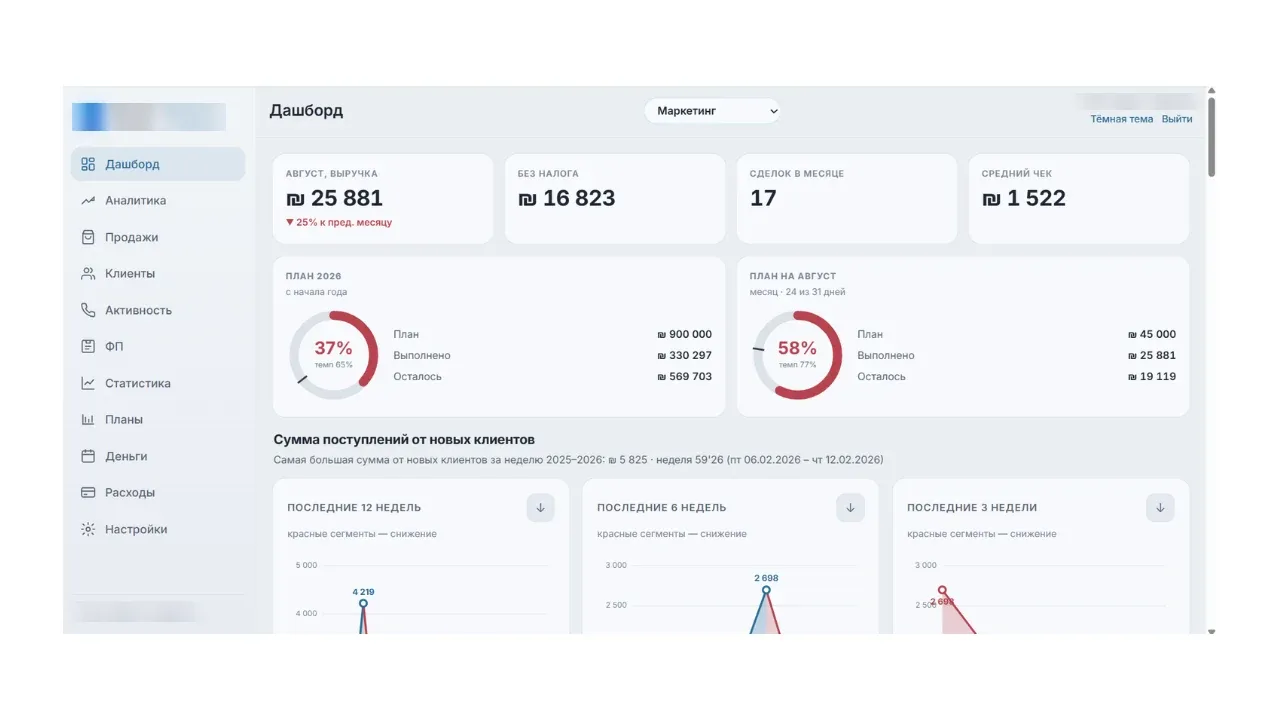This screenshot has width=1280, height=720.
Task: Download the Последние 3 недели chart
Action: pyautogui.click(x=1160, y=507)
